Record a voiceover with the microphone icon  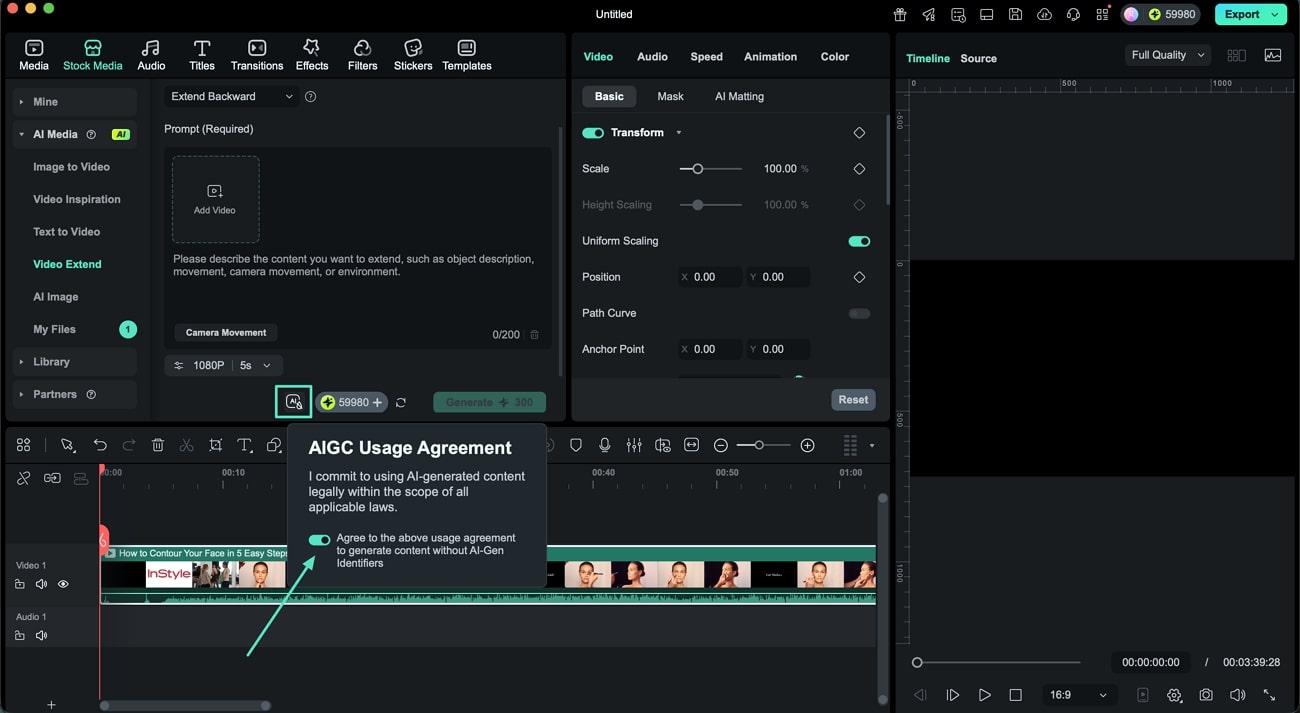click(x=605, y=444)
